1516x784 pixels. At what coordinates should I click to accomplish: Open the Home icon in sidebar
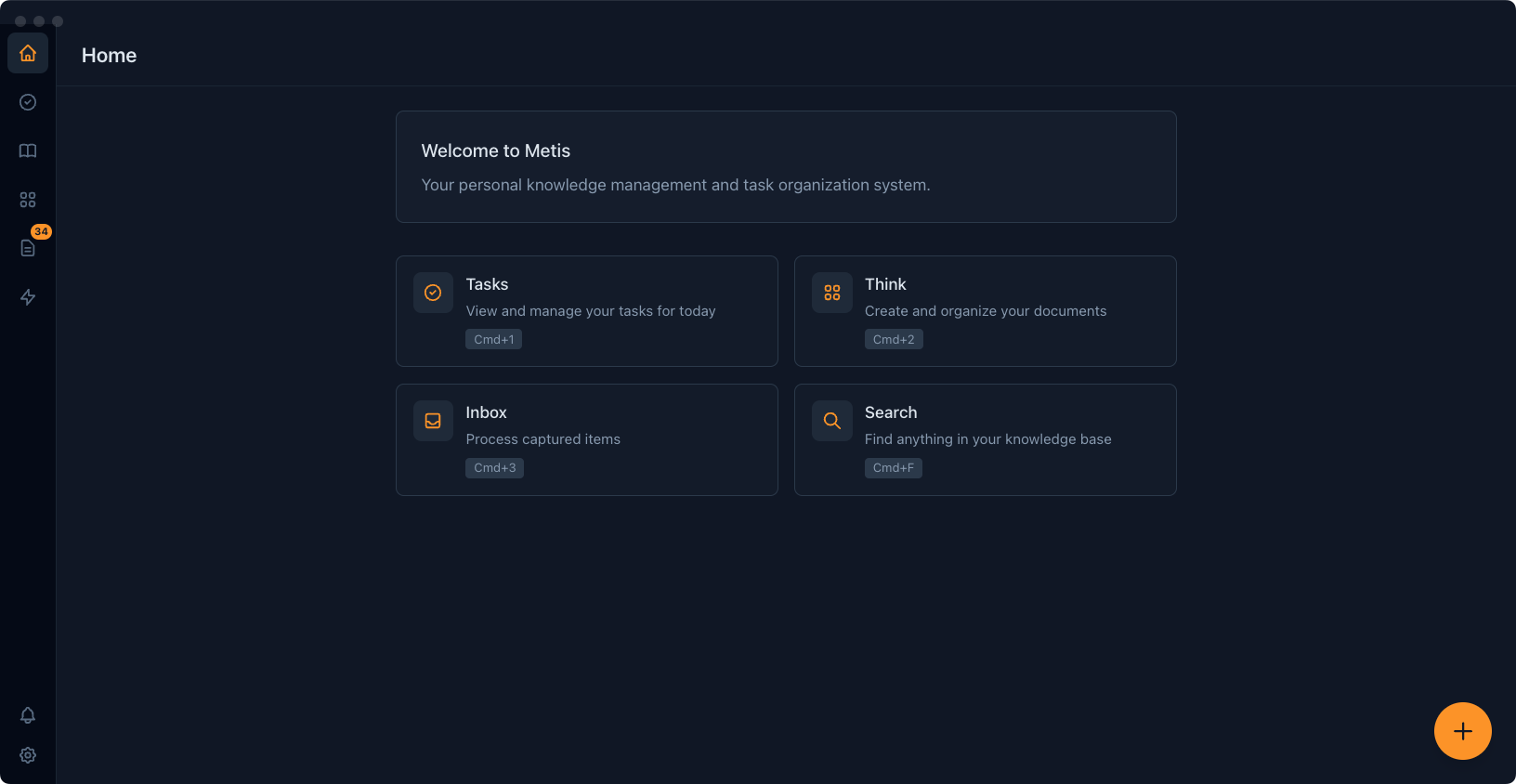coord(28,53)
